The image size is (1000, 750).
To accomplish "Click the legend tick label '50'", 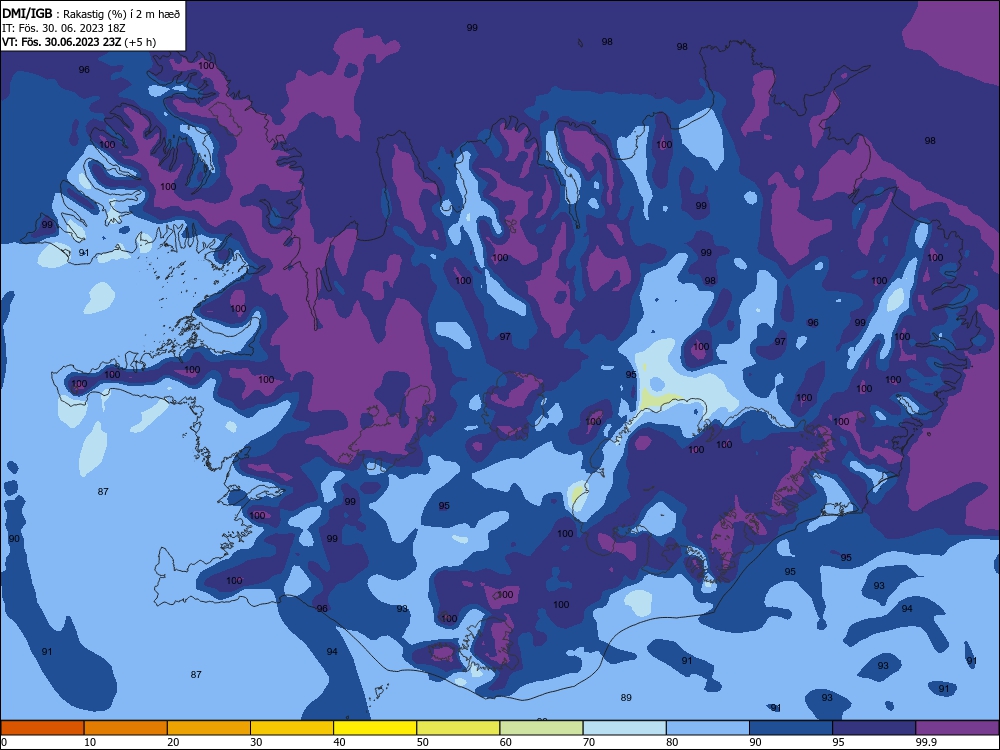I will click(x=422, y=742).
